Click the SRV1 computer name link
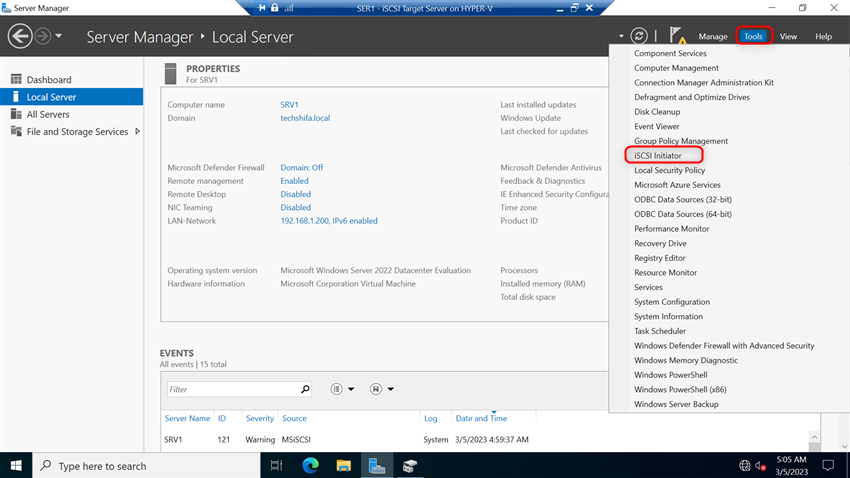850x478 pixels. [289, 105]
